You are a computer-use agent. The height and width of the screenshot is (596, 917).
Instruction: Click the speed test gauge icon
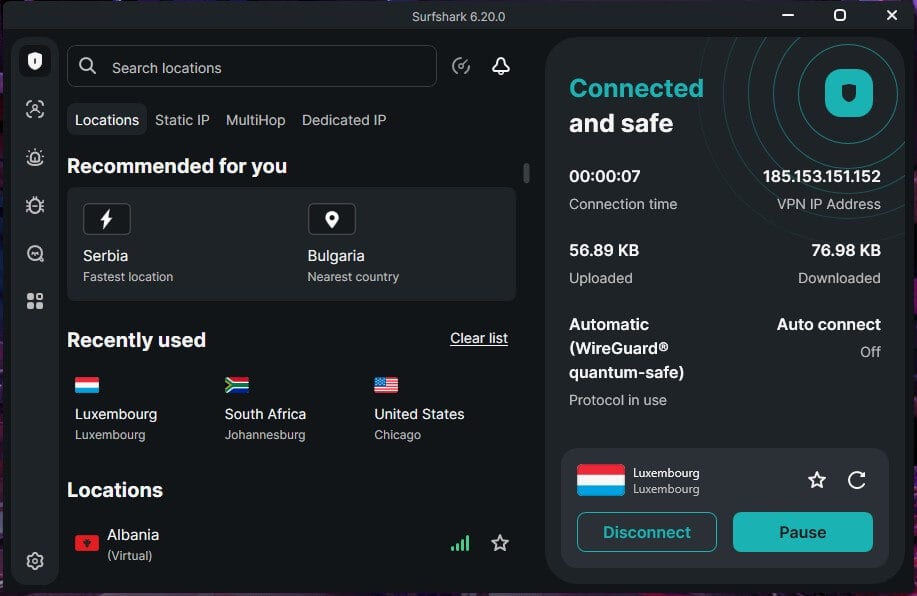[461, 66]
